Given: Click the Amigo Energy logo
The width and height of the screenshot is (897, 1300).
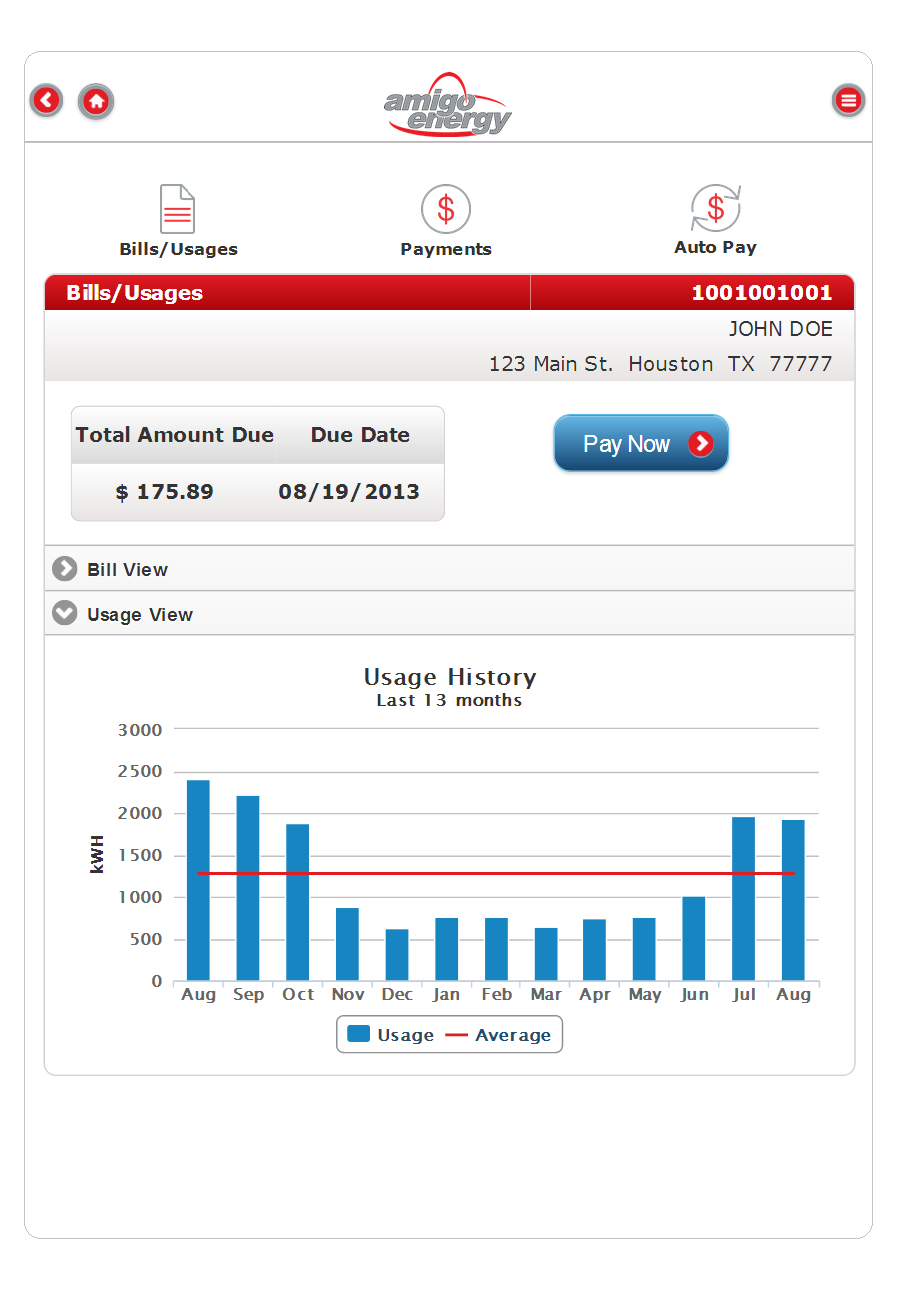Looking at the screenshot, I should (x=448, y=104).
